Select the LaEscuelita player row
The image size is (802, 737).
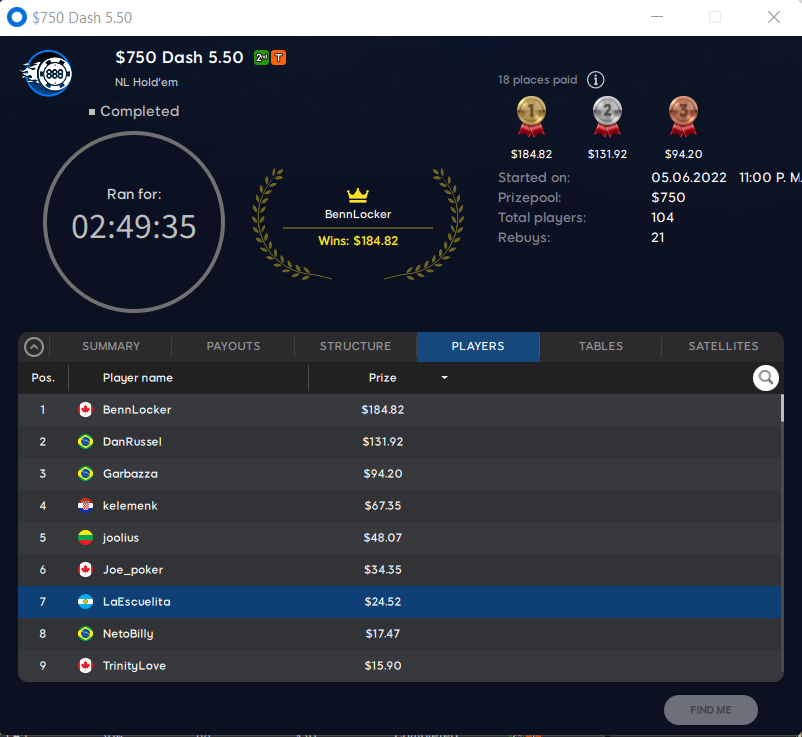[x=399, y=602]
